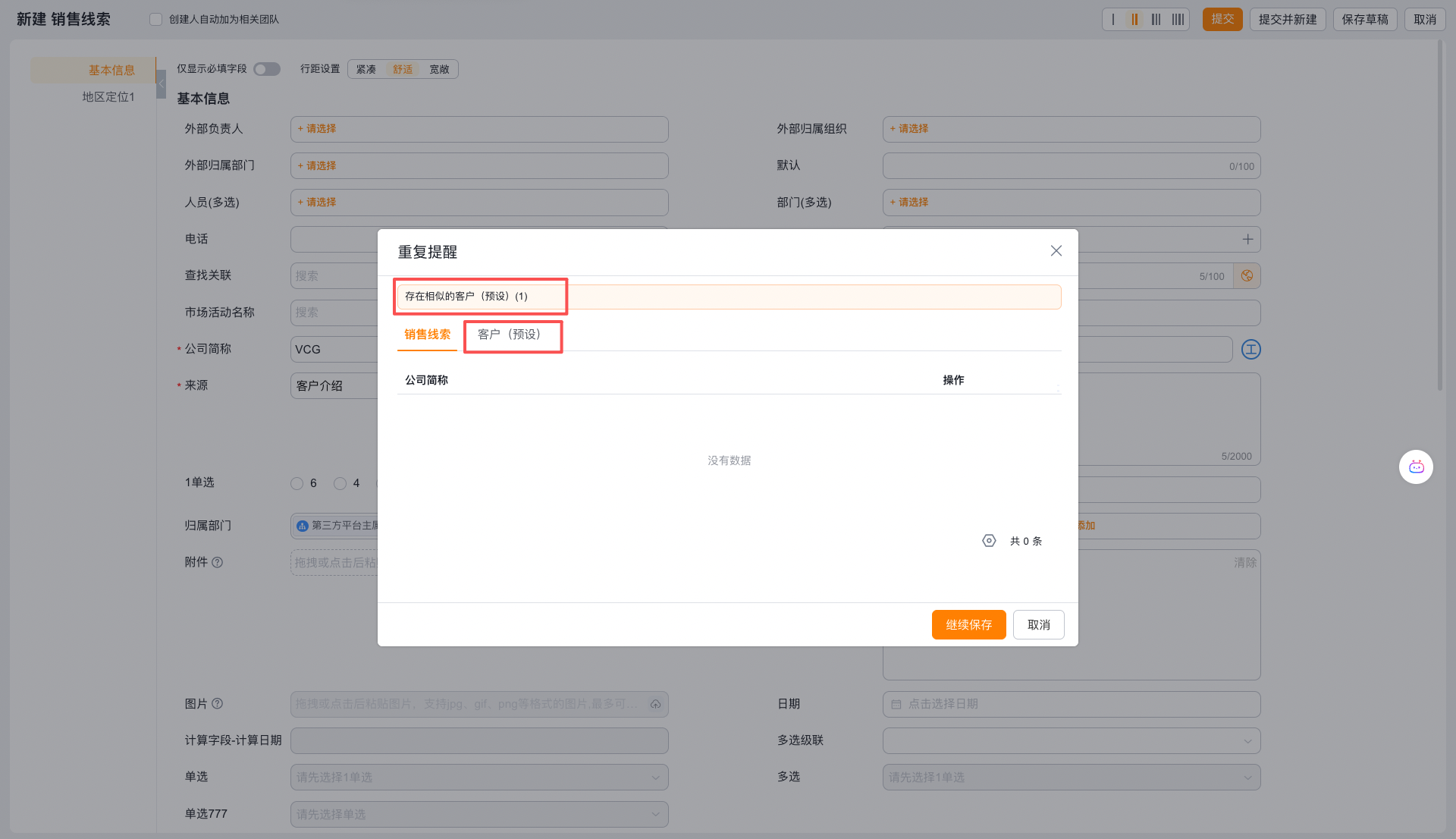
Task: Open table column settings gear icon
Action: point(989,541)
